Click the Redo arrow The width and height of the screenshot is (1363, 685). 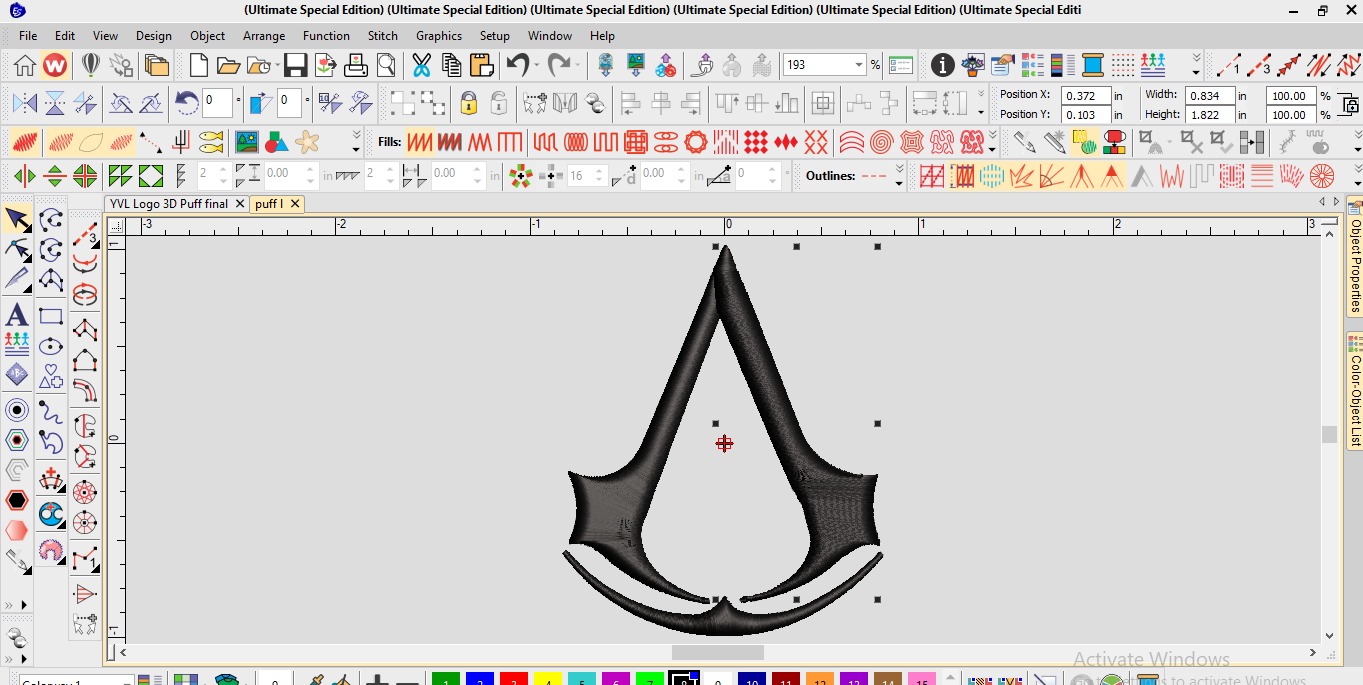tap(558, 66)
